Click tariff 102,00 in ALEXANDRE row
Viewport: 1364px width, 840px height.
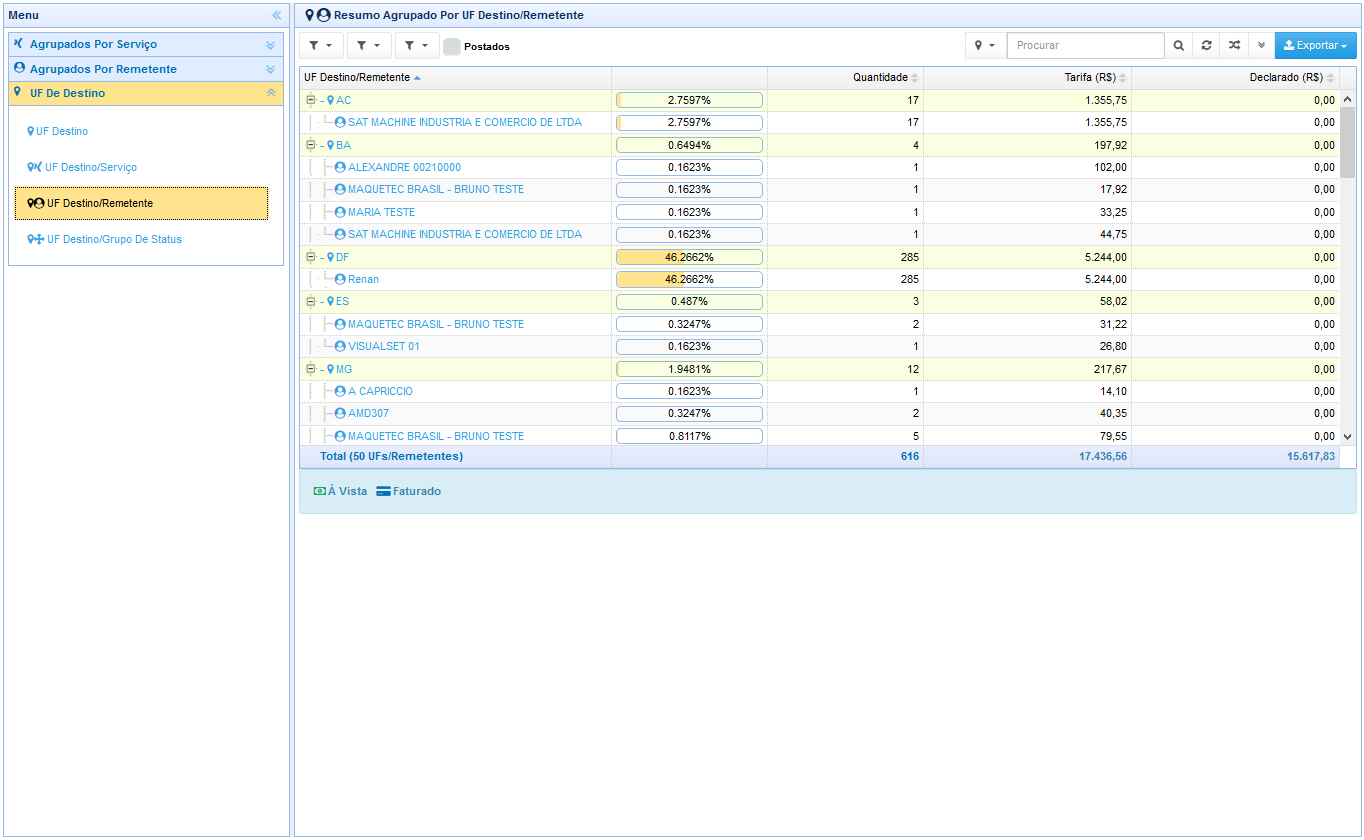(1110, 167)
